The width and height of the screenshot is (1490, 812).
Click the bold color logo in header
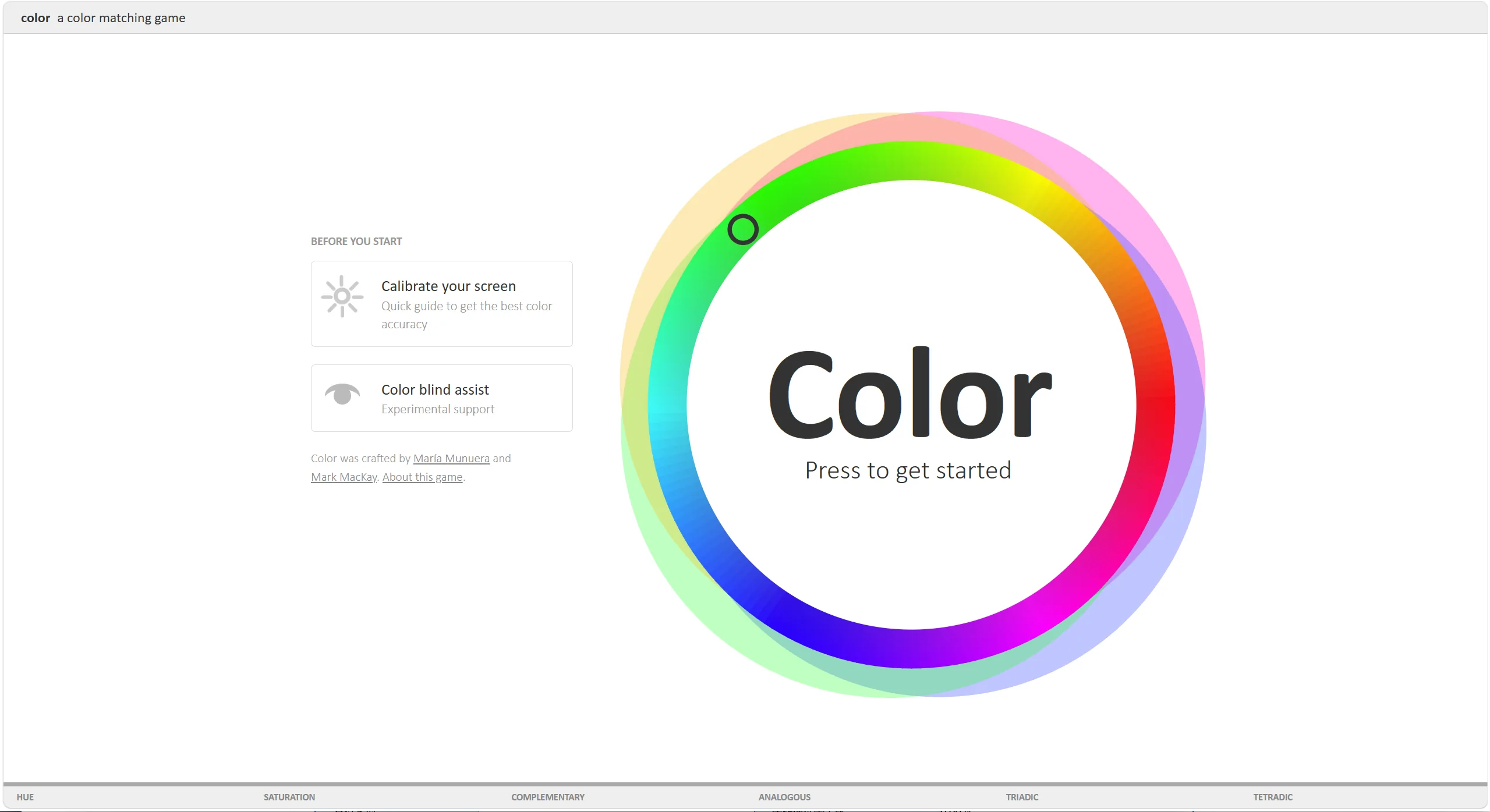pyautogui.click(x=36, y=18)
